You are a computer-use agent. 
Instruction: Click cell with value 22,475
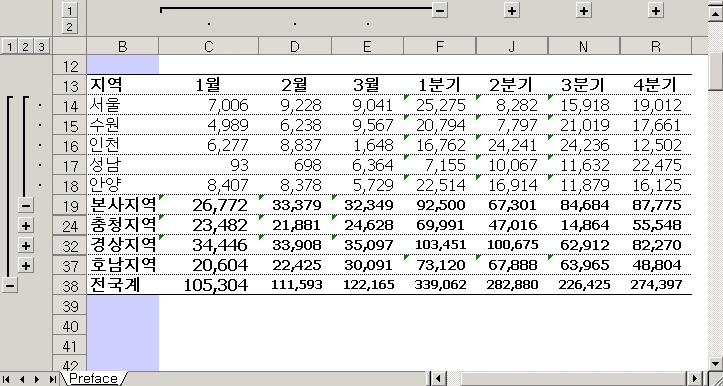pos(656,165)
